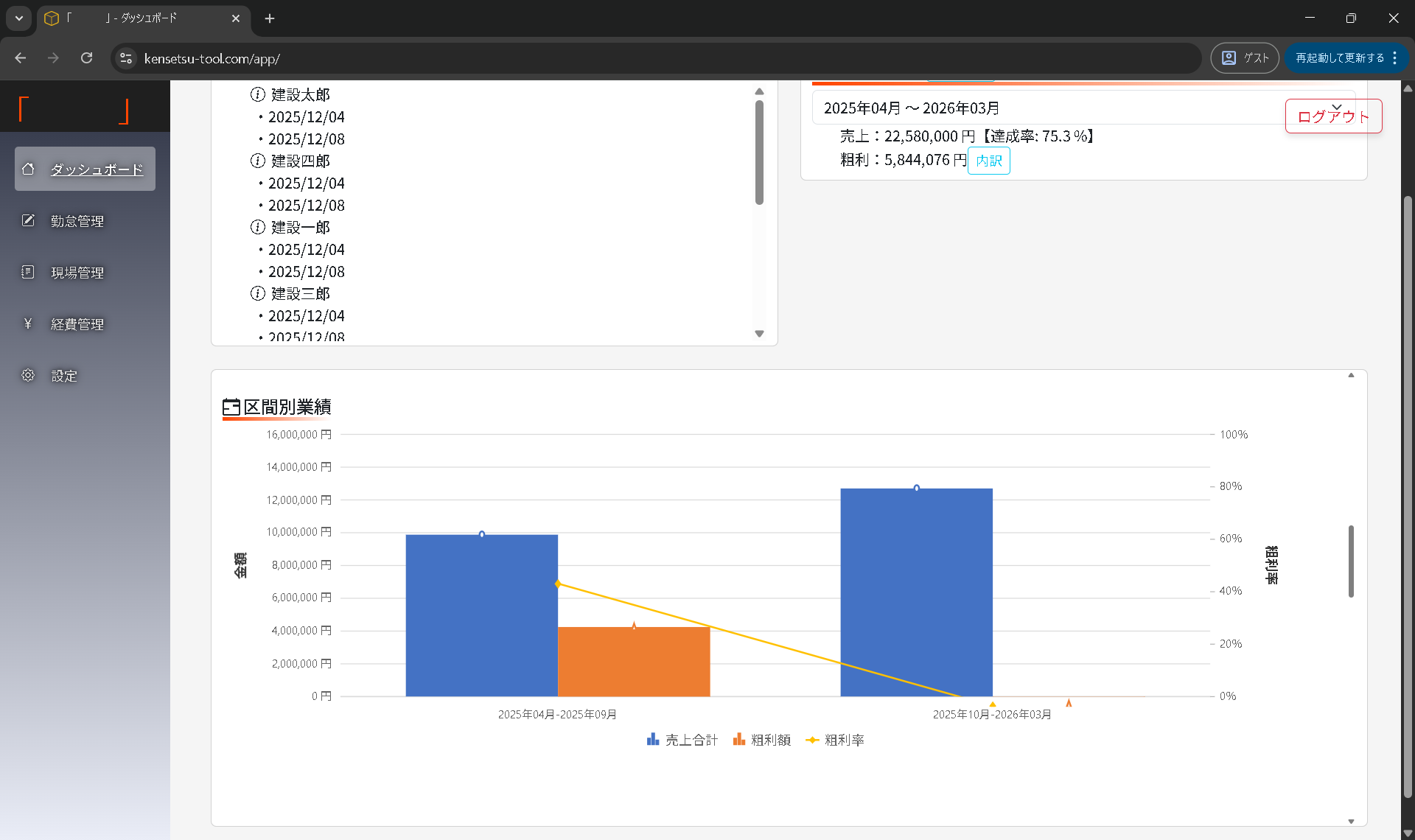This screenshot has width=1415, height=840.
Task: Open the tab search dropdown arrow
Action: (19, 18)
